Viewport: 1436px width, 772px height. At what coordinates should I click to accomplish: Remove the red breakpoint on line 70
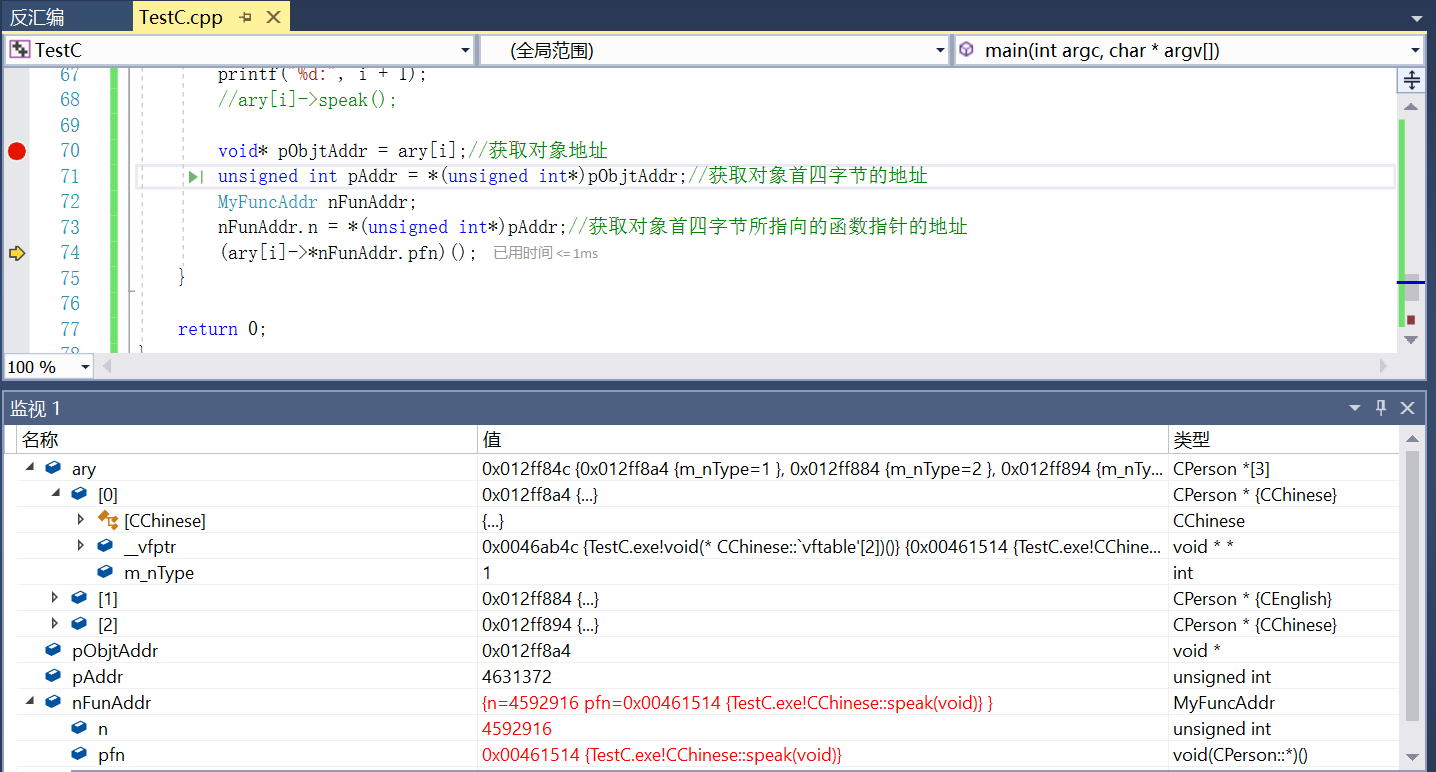16,151
